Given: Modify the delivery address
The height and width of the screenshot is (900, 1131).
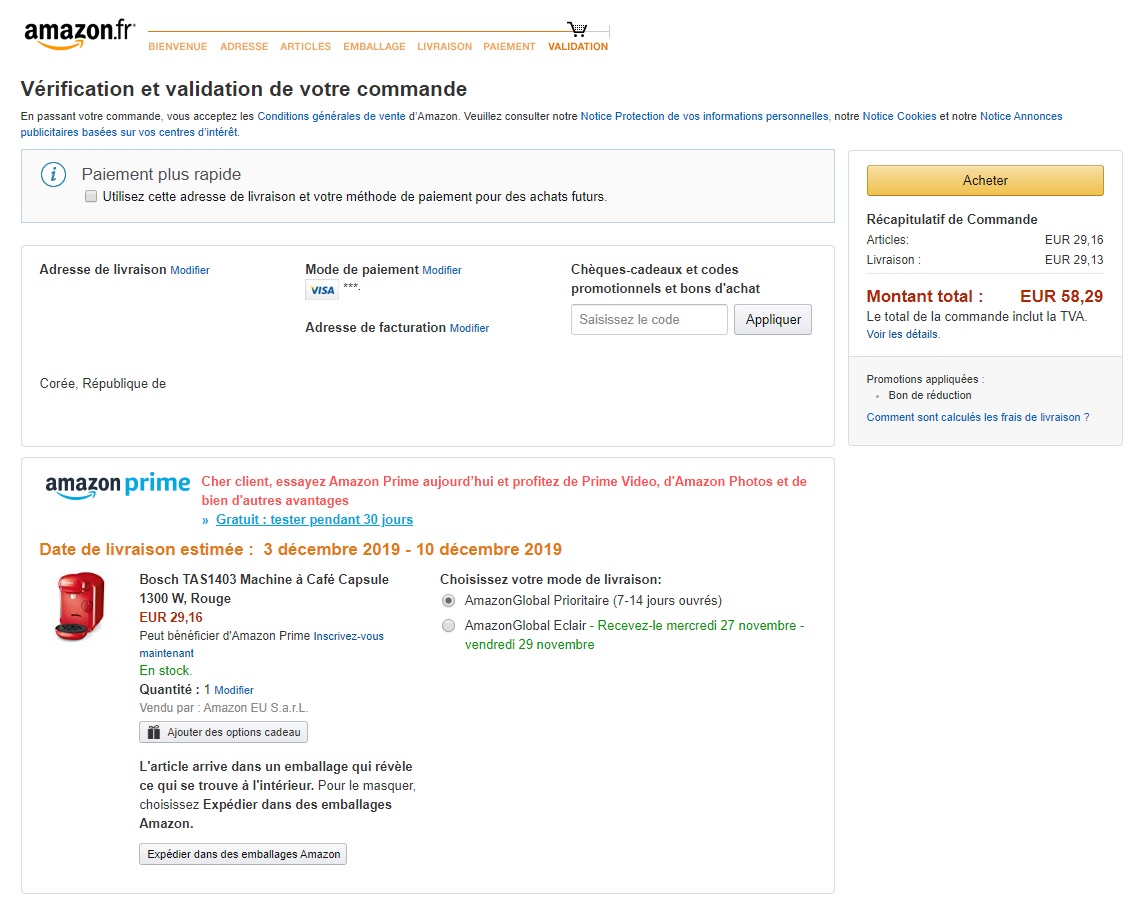Looking at the screenshot, I should [190, 270].
